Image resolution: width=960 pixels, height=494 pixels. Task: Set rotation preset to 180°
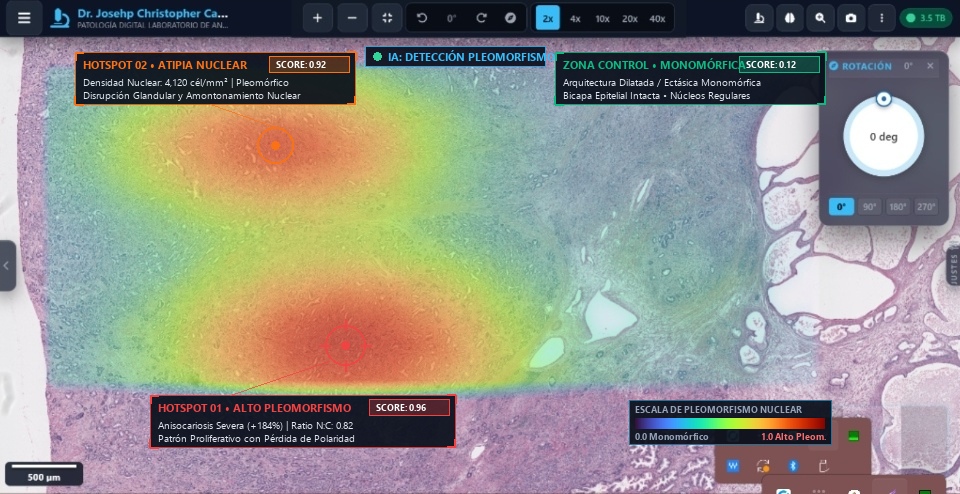[898, 207]
